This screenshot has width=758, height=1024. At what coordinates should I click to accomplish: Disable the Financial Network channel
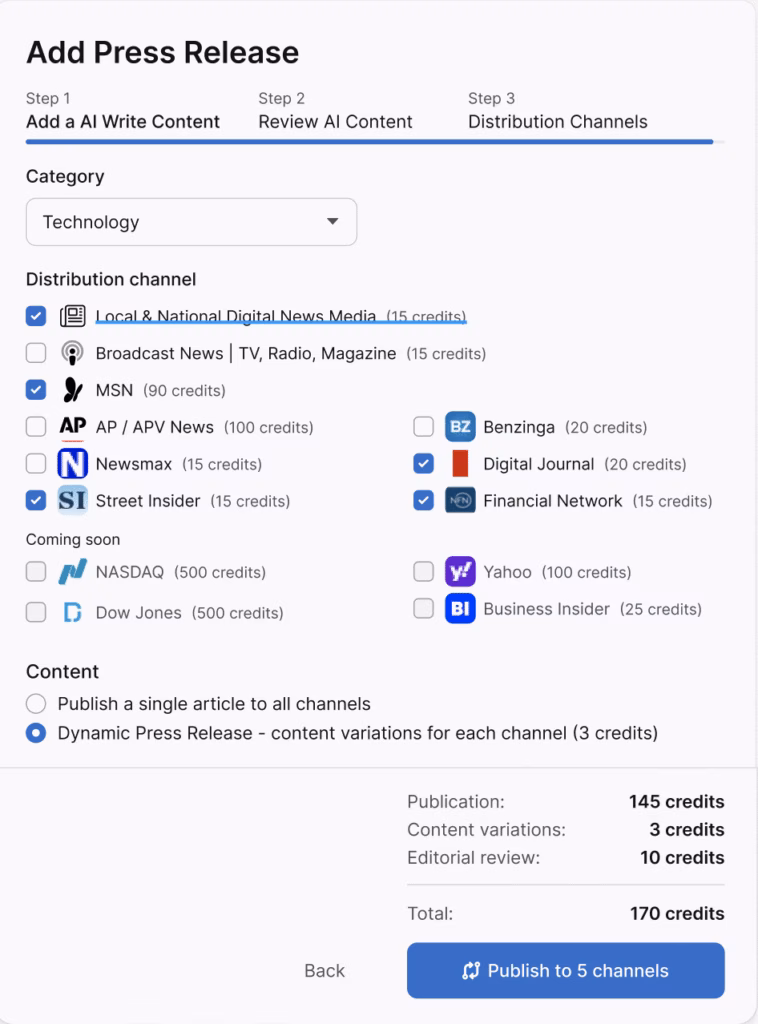[x=422, y=500]
